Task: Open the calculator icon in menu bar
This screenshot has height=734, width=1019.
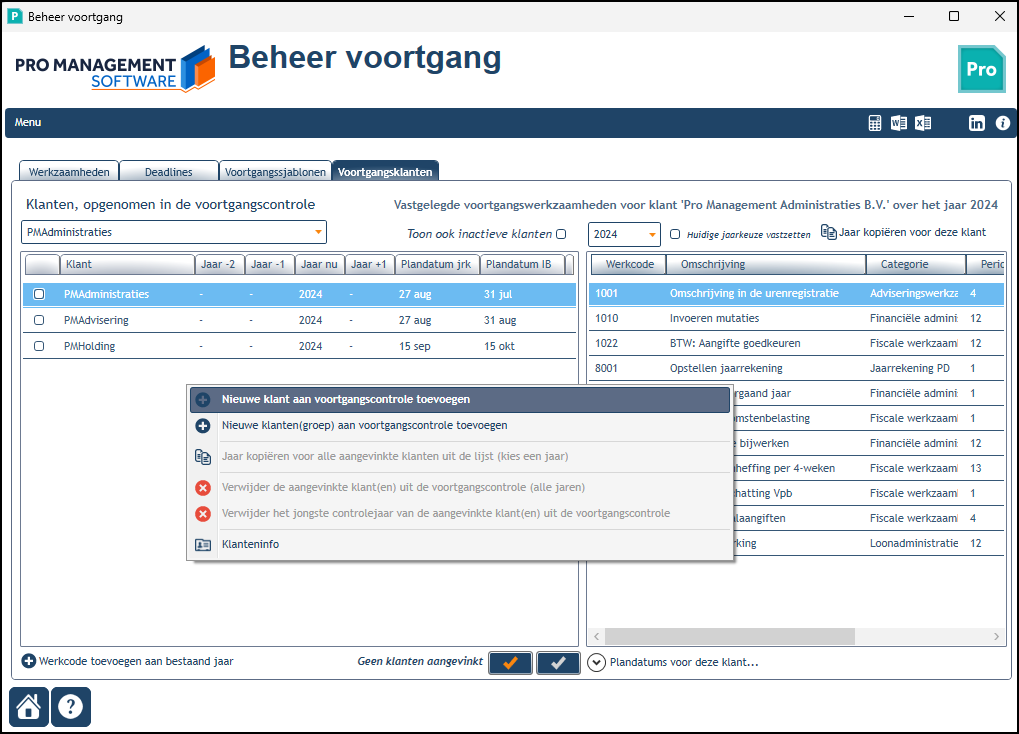Action: pos(875,123)
